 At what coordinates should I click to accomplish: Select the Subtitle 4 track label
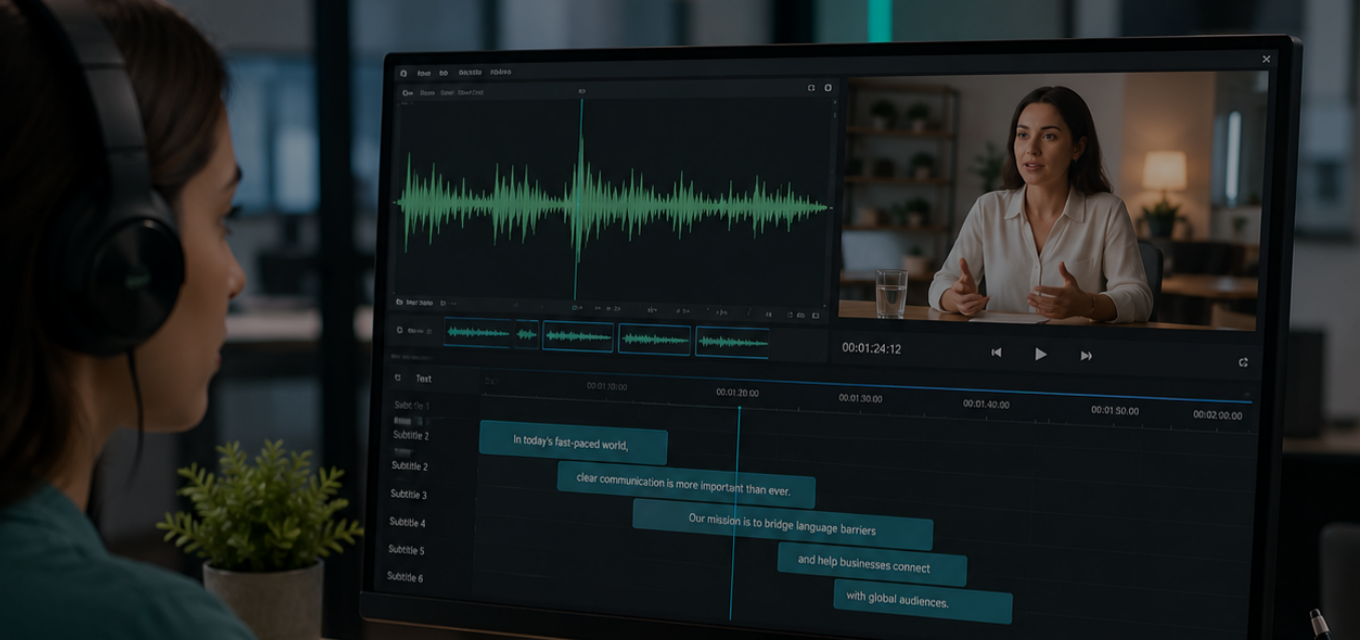407,522
